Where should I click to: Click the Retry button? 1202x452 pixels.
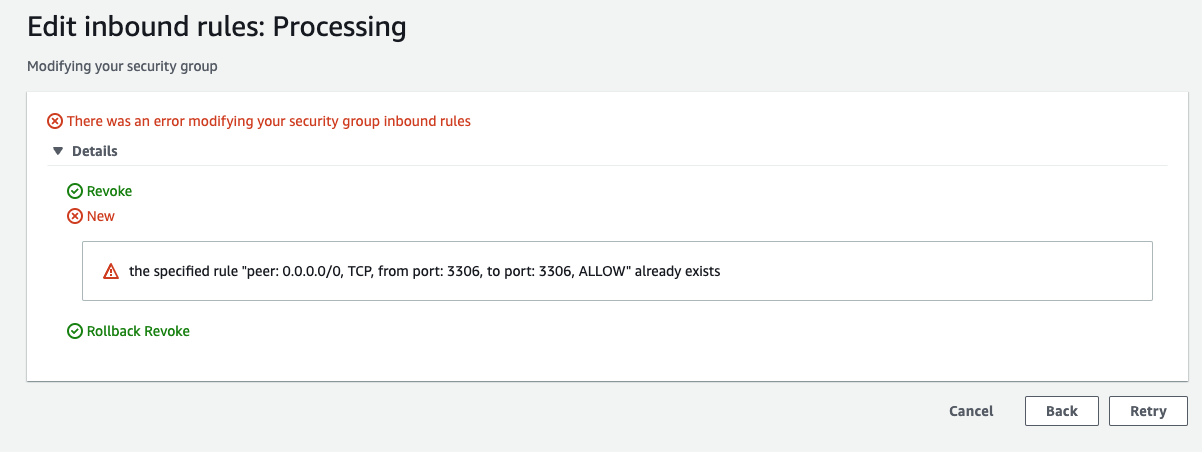coord(1148,411)
